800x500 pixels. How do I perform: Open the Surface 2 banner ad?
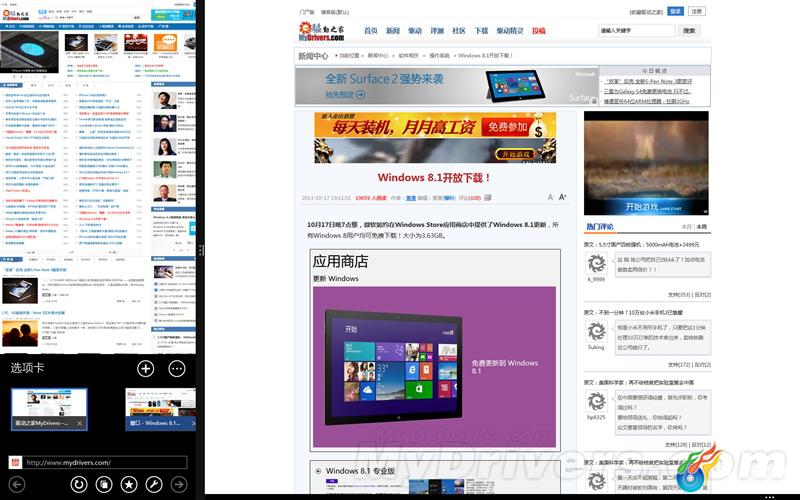[446, 86]
